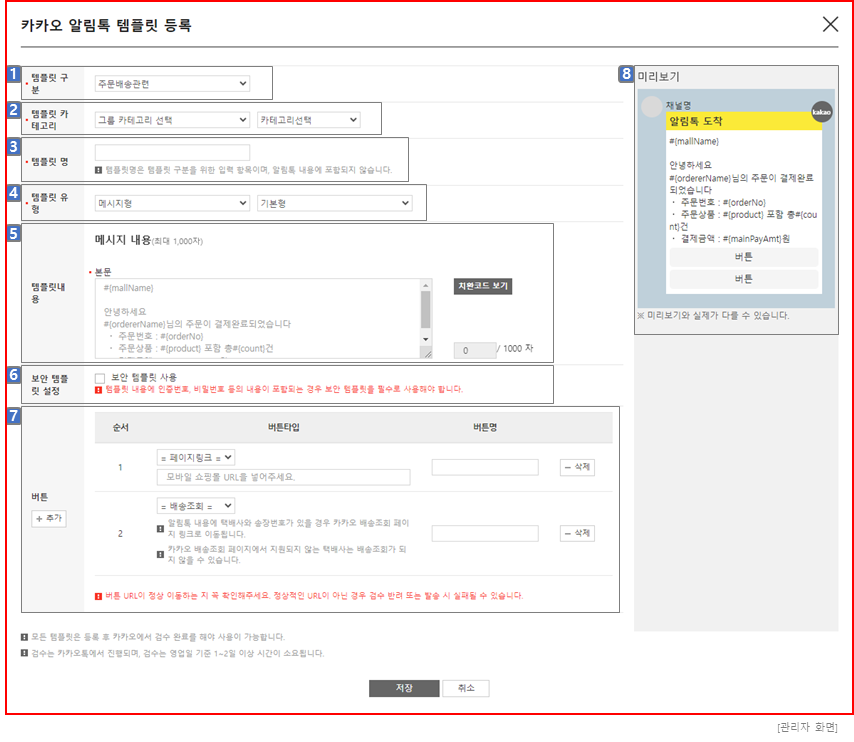This screenshot has height=742, width=854.
Task: Click the 템플릿 명 input field
Action: (x=172, y=153)
